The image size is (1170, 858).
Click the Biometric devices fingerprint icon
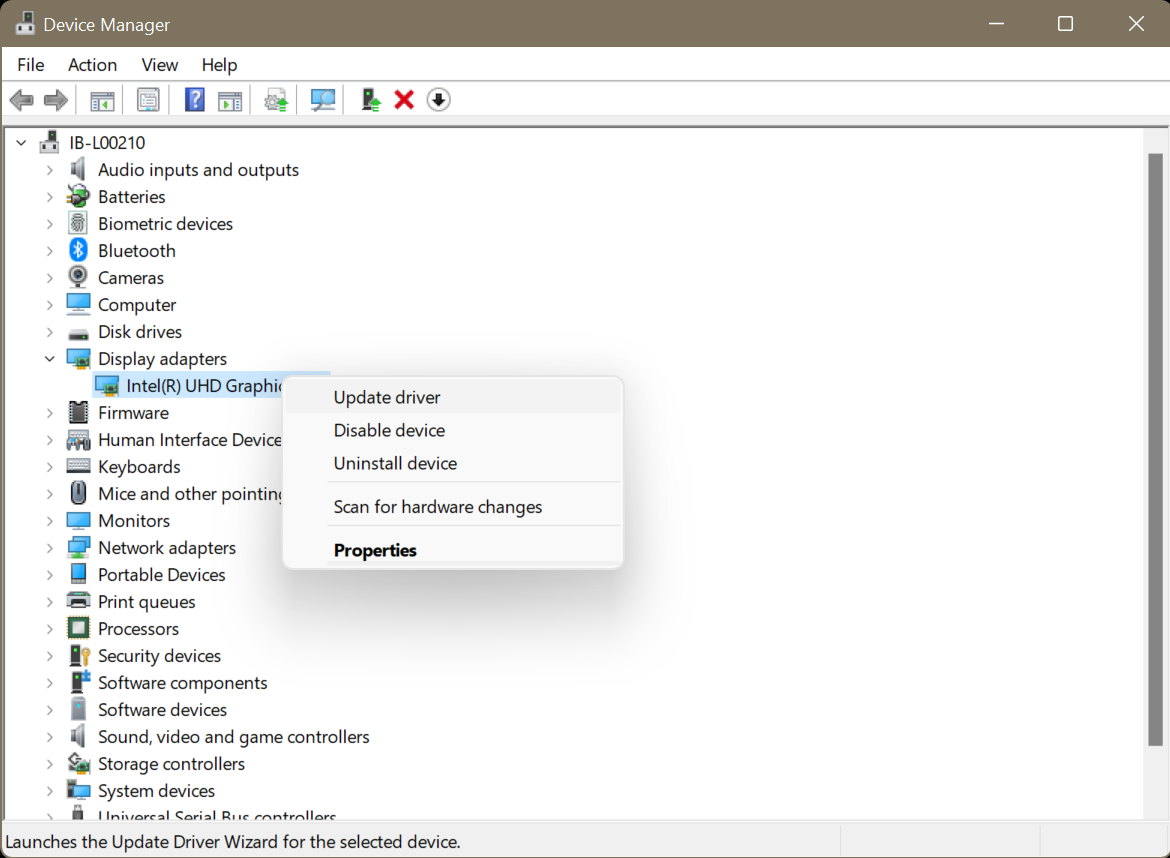(x=78, y=223)
